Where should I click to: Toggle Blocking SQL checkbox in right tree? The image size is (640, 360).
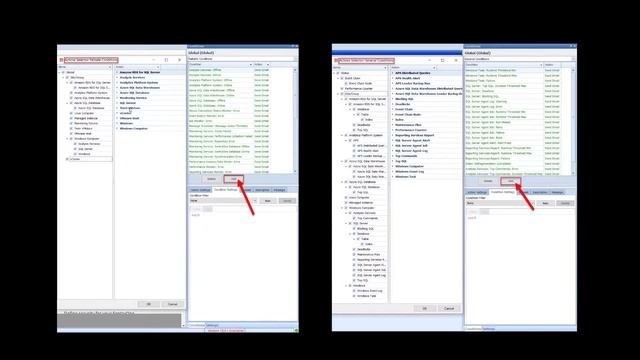(x=354, y=229)
